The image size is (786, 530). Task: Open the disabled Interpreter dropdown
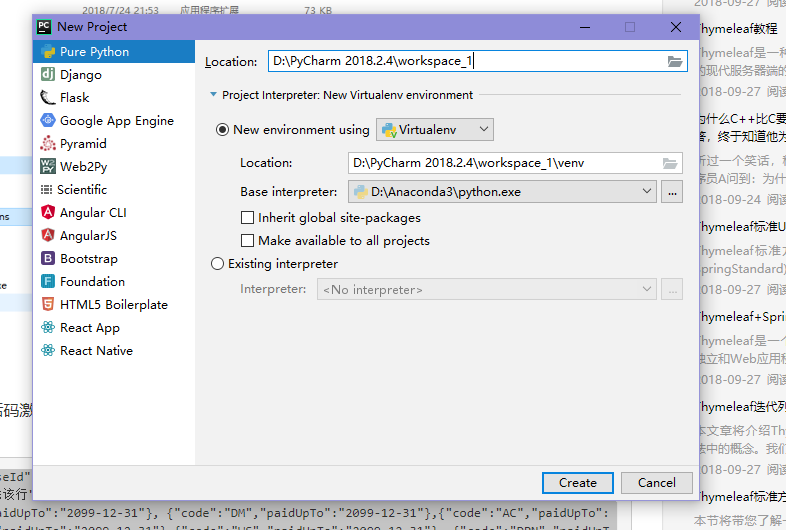(486, 290)
